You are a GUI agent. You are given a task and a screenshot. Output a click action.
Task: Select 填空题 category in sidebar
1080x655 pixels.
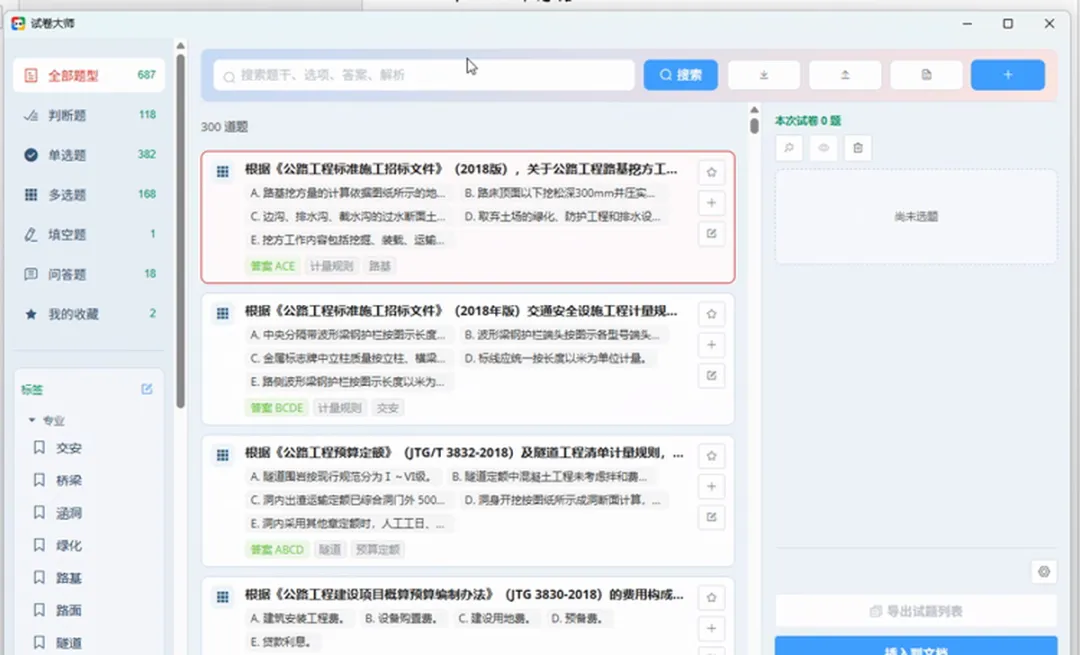(x=89, y=234)
